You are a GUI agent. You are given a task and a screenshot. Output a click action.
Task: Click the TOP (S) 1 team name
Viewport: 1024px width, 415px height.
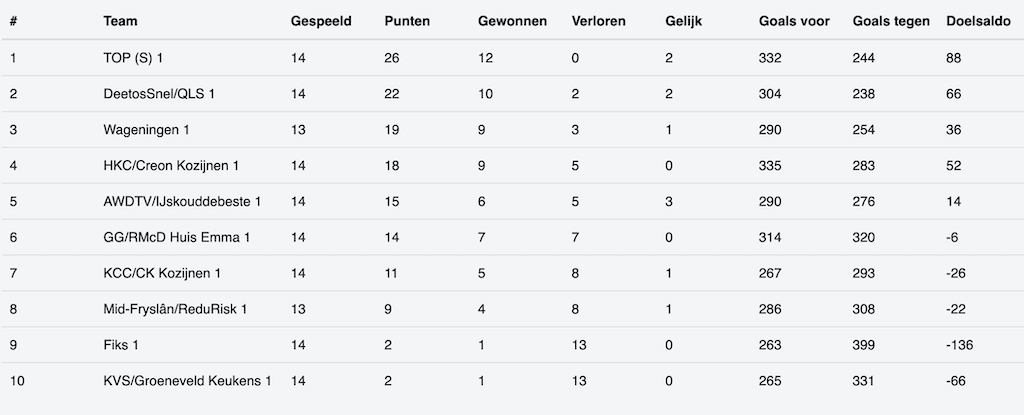point(133,58)
